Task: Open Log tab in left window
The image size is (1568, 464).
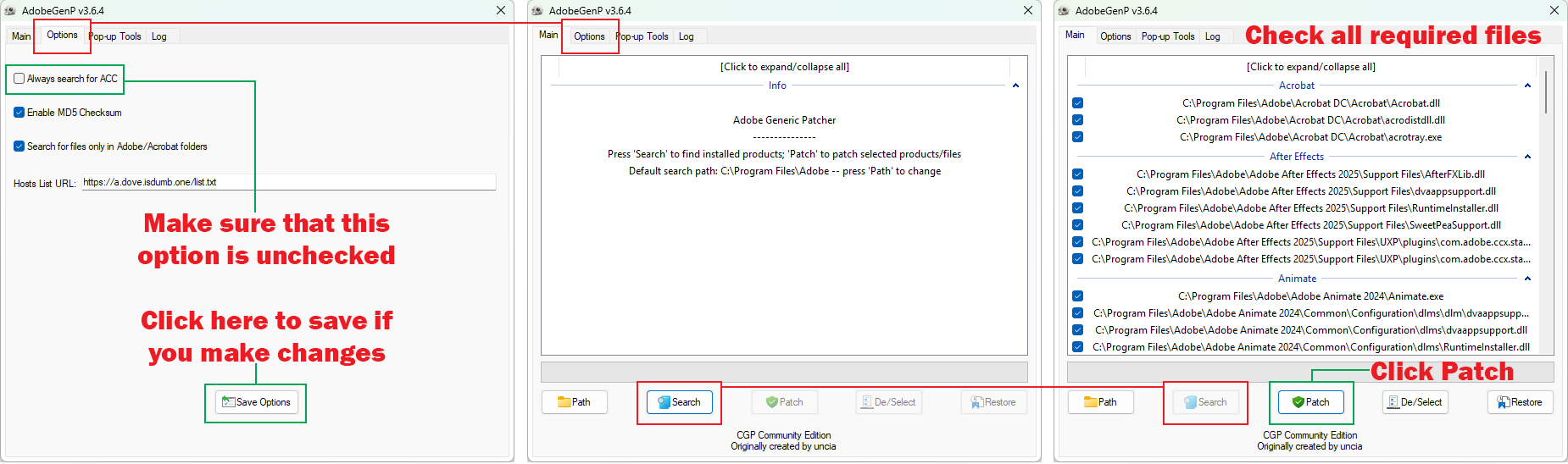Action: (159, 36)
